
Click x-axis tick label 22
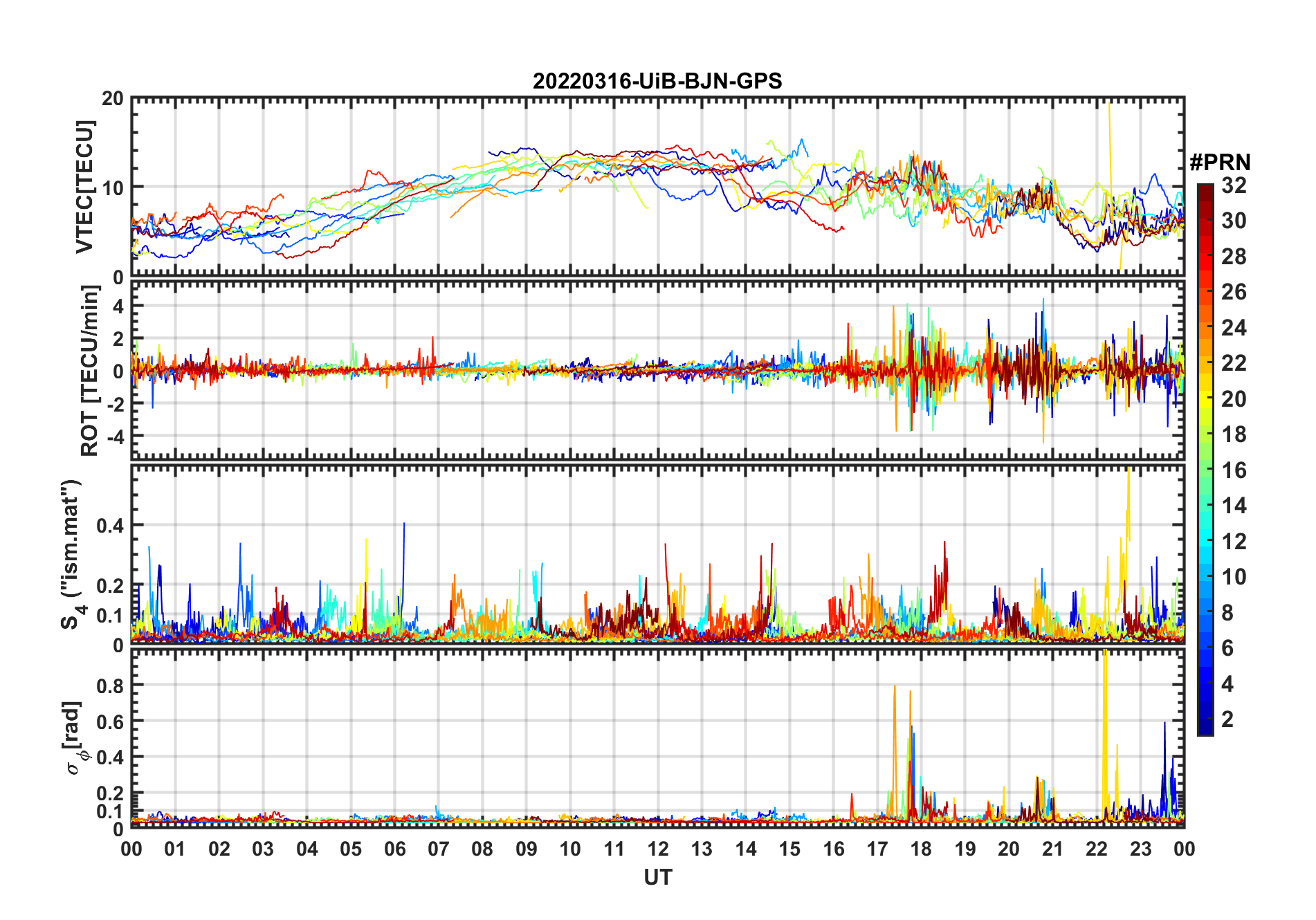tap(1097, 849)
